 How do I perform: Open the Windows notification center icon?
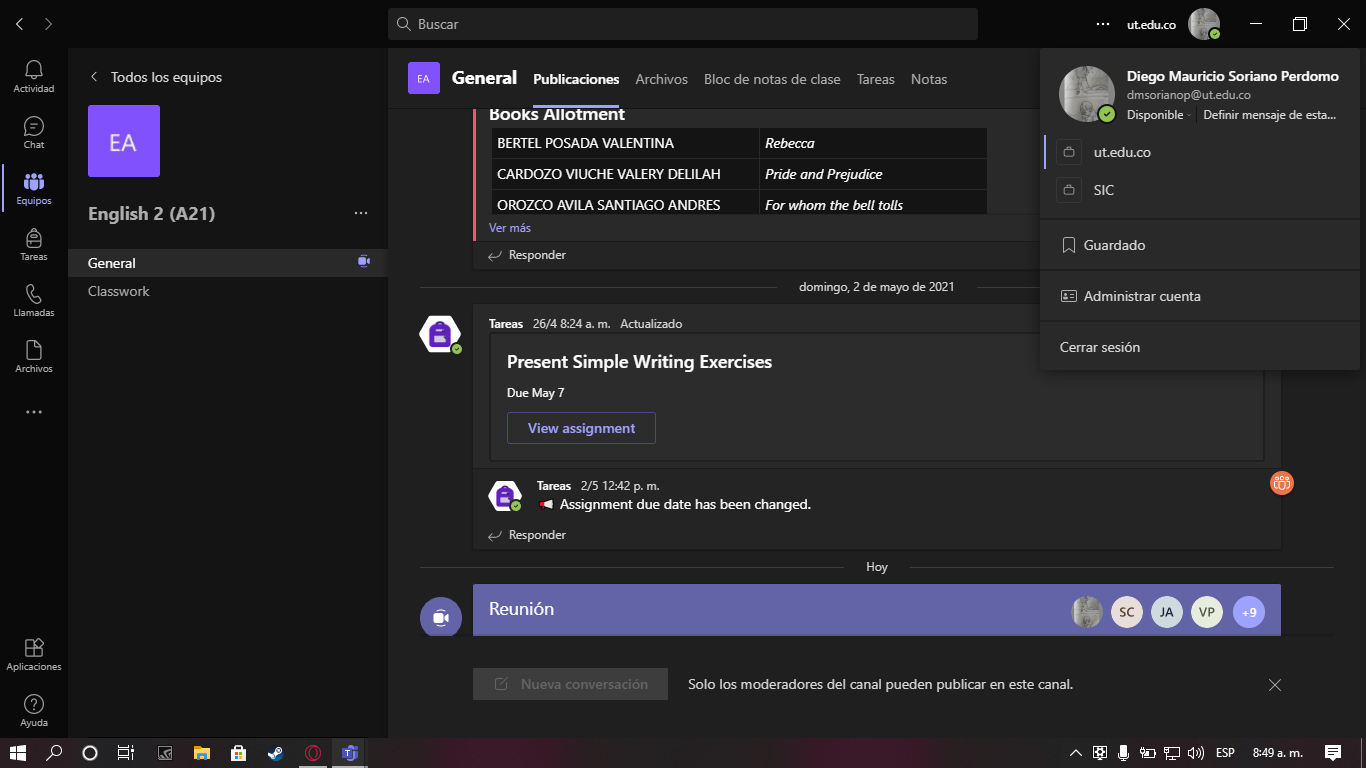[1332, 753]
